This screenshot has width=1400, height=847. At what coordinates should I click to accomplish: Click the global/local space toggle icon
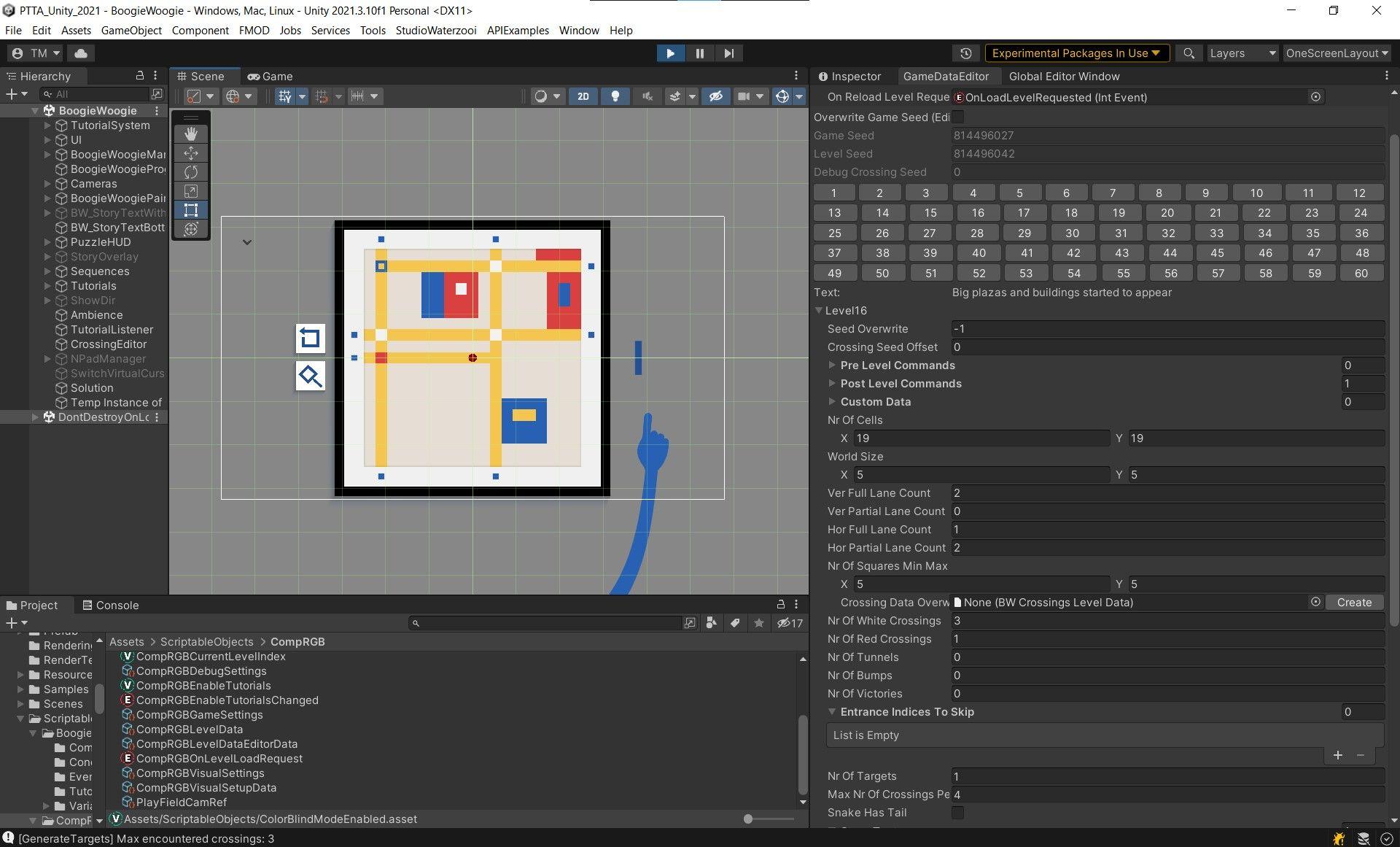pyautogui.click(x=233, y=96)
